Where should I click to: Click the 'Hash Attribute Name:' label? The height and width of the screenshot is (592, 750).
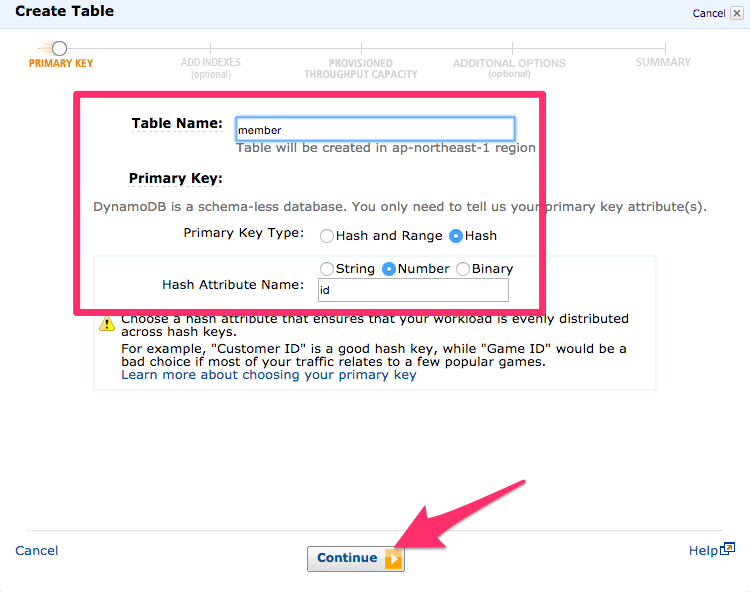point(233,285)
